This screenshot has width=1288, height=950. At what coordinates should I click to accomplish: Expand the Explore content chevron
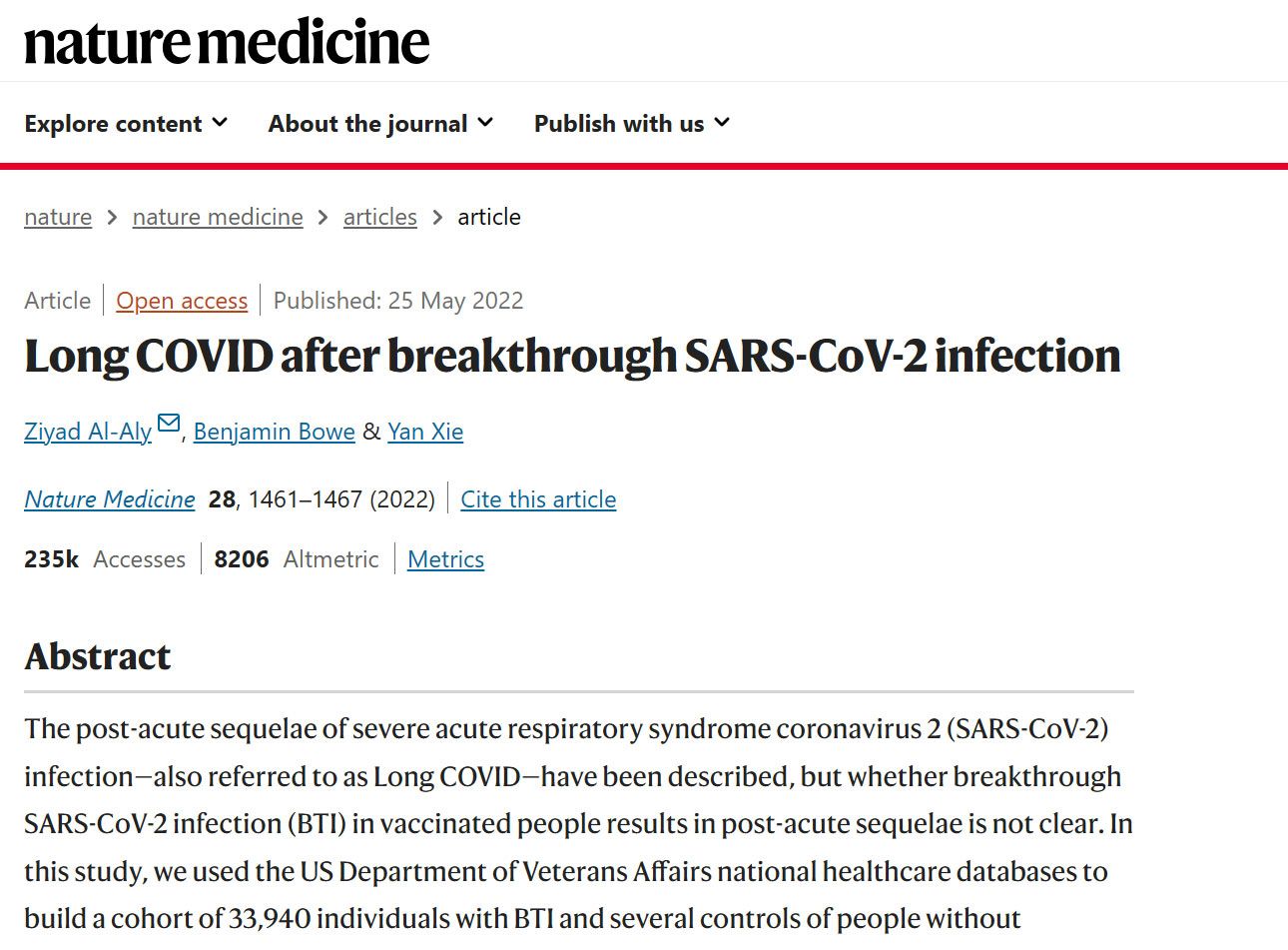220,123
